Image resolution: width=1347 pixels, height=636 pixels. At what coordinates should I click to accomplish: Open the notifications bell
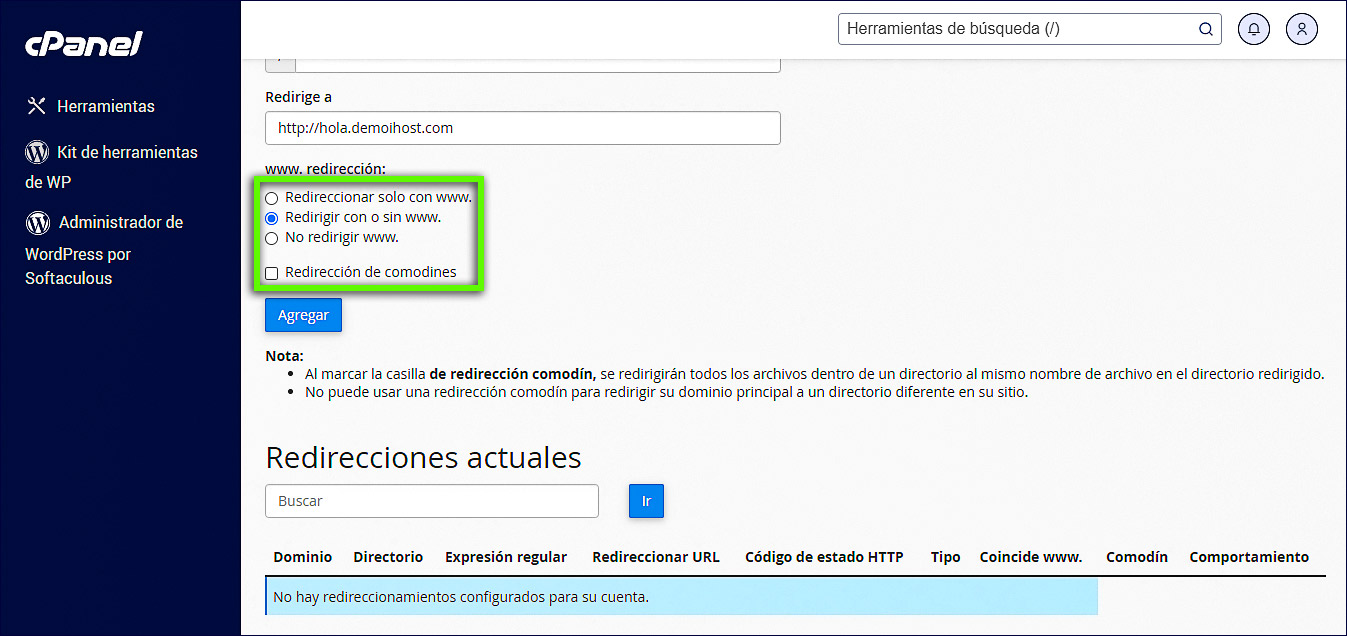click(1253, 29)
